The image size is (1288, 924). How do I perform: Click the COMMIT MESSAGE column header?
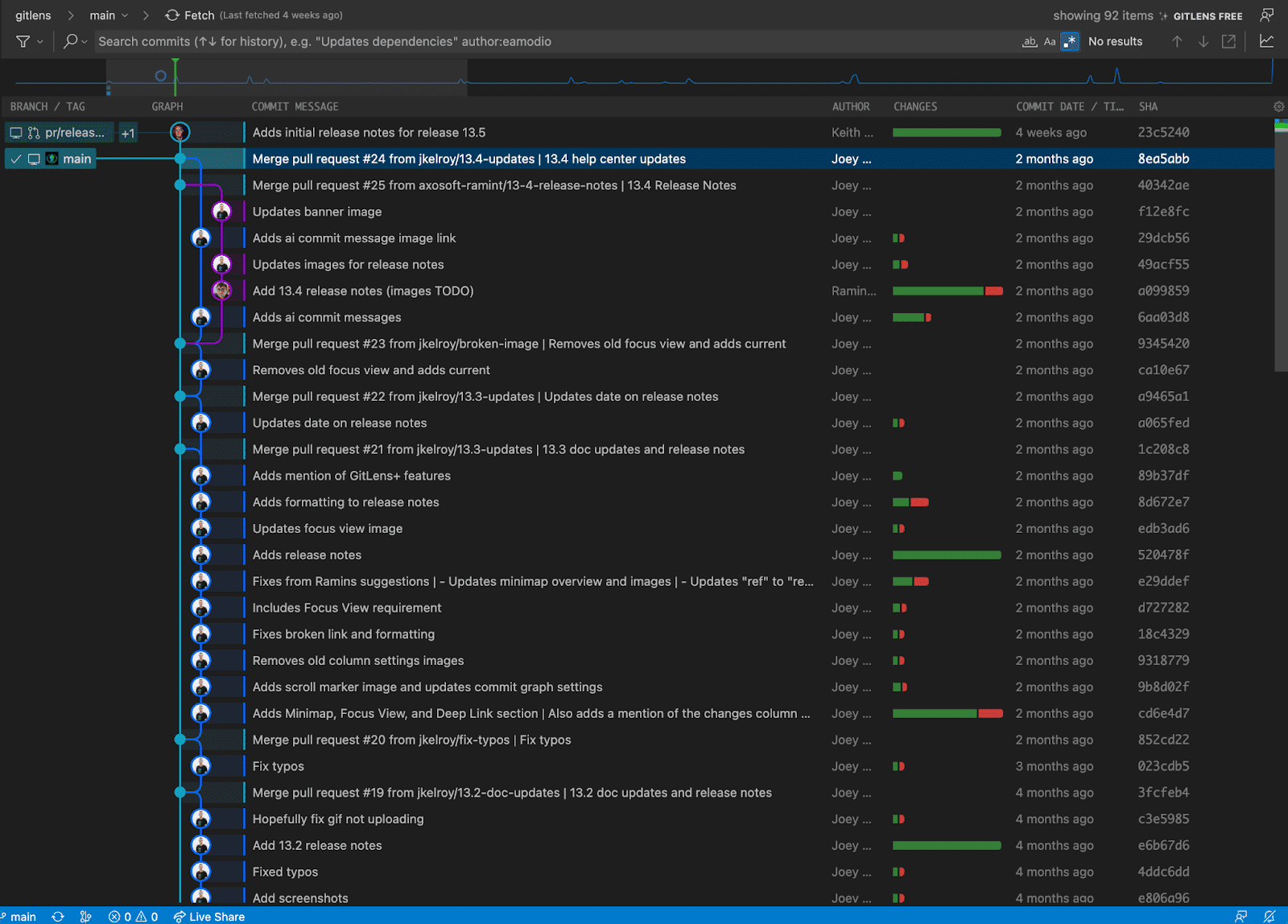[x=295, y=106]
